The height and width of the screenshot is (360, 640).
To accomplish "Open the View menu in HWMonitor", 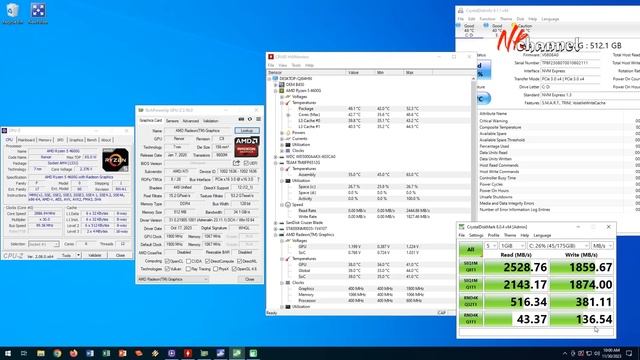I will tap(282, 65).
